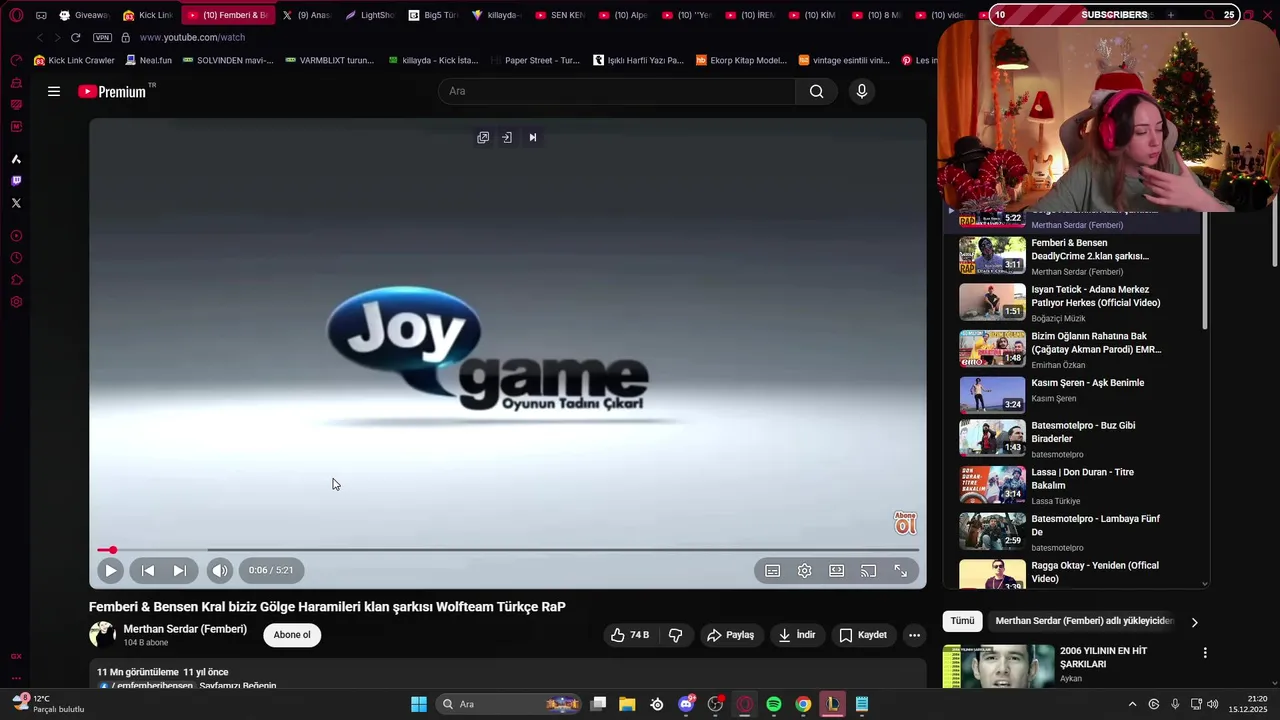Launch Google Chrome from taskbar
Screen dimensions: 1280x720
803,704
